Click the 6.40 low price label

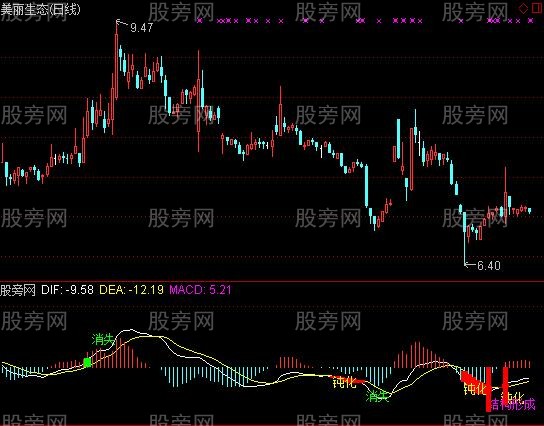point(489,266)
